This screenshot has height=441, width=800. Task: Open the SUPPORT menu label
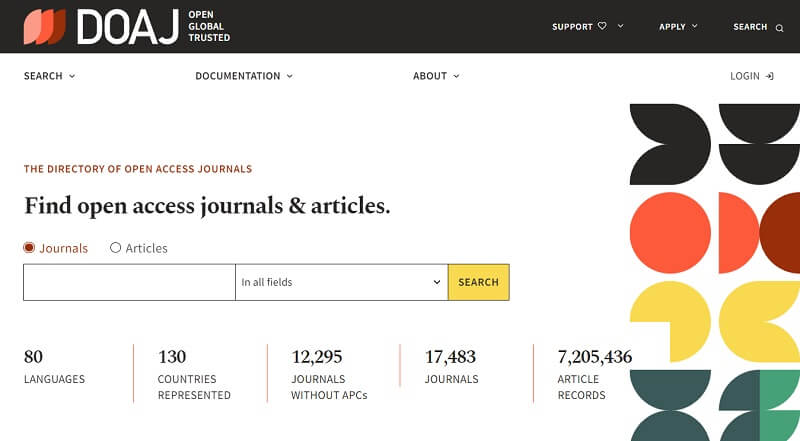[572, 27]
